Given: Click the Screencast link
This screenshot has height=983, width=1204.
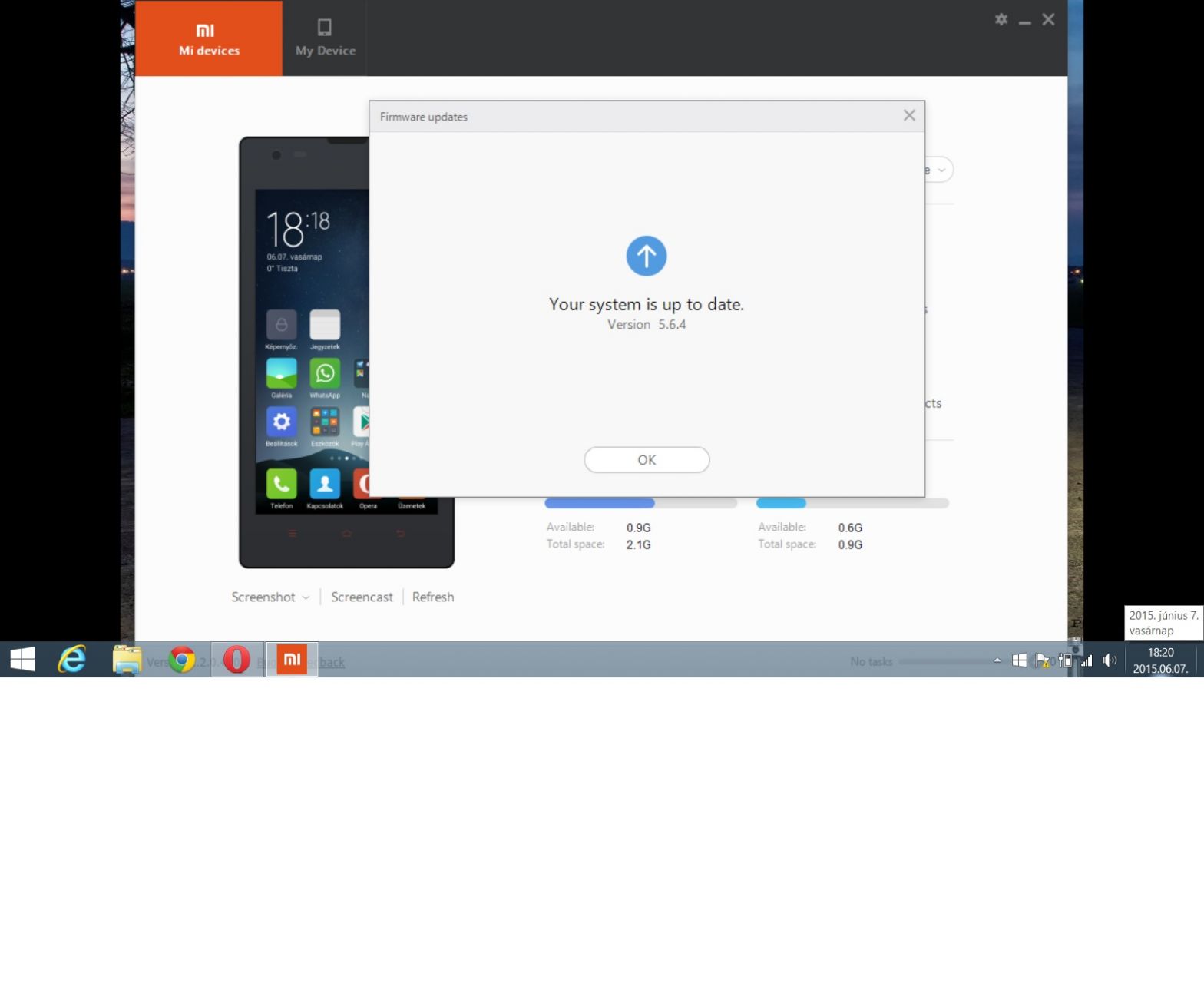Looking at the screenshot, I should click(362, 597).
